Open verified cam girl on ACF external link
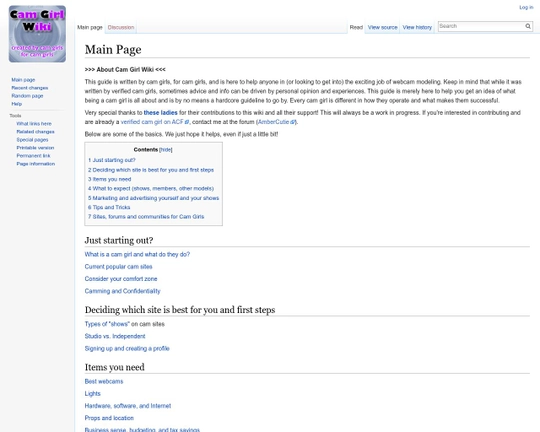Screen dimensions: 540x432 tap(155, 122)
